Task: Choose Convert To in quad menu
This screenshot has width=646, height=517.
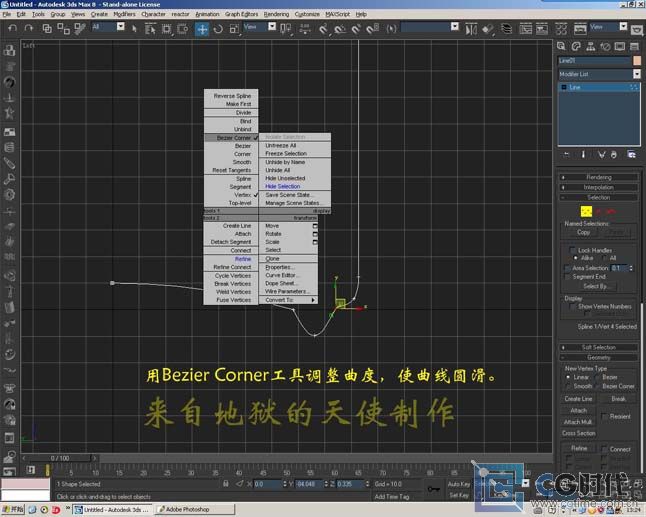Action: [x=288, y=300]
